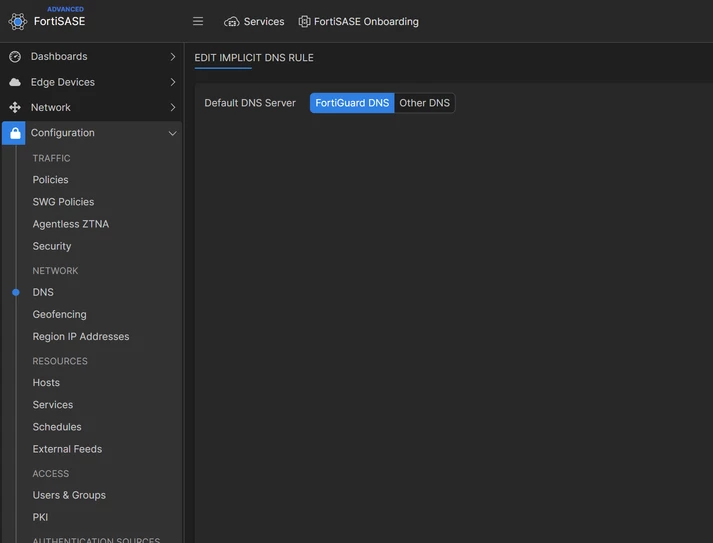This screenshot has width=713, height=543.
Task: Click the TRAFFIC section header
Action: click(51, 158)
